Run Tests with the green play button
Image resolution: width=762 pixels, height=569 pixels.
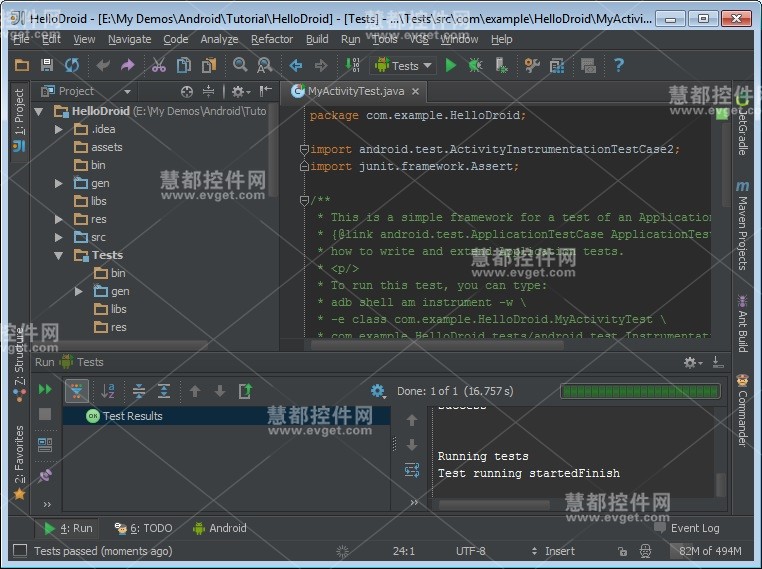pyautogui.click(x=450, y=65)
